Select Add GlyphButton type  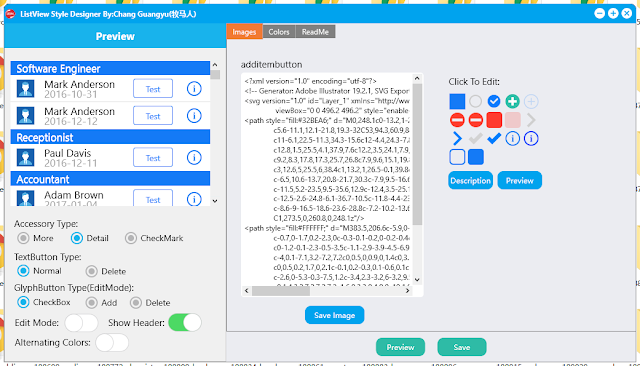click(91, 303)
